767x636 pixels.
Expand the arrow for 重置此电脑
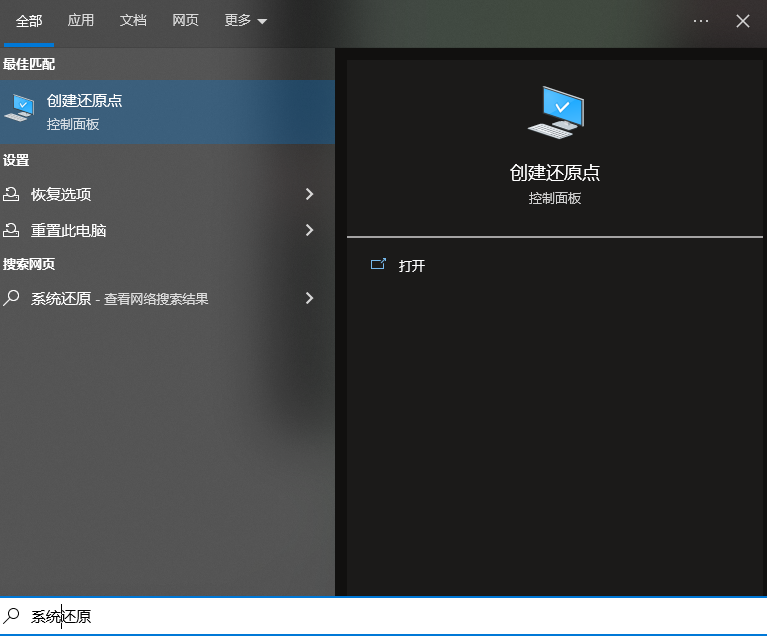[309, 230]
